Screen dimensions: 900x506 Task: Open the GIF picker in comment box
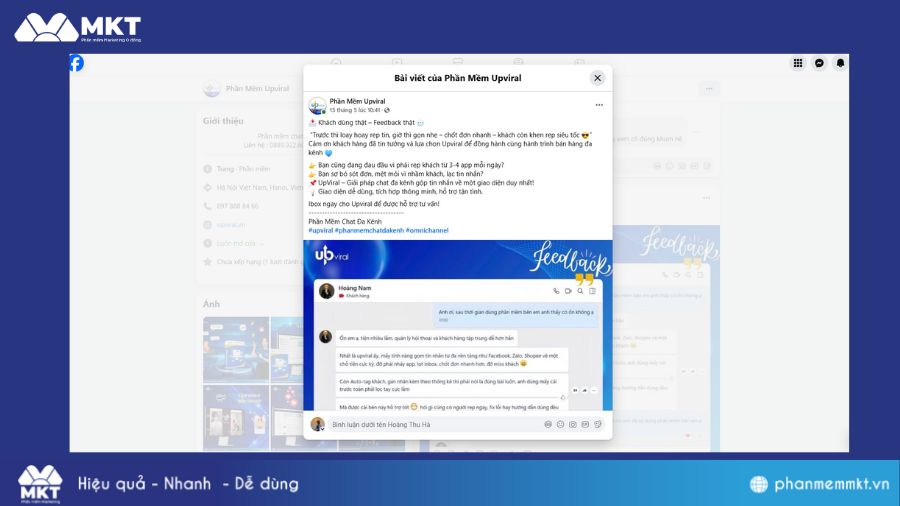585,425
